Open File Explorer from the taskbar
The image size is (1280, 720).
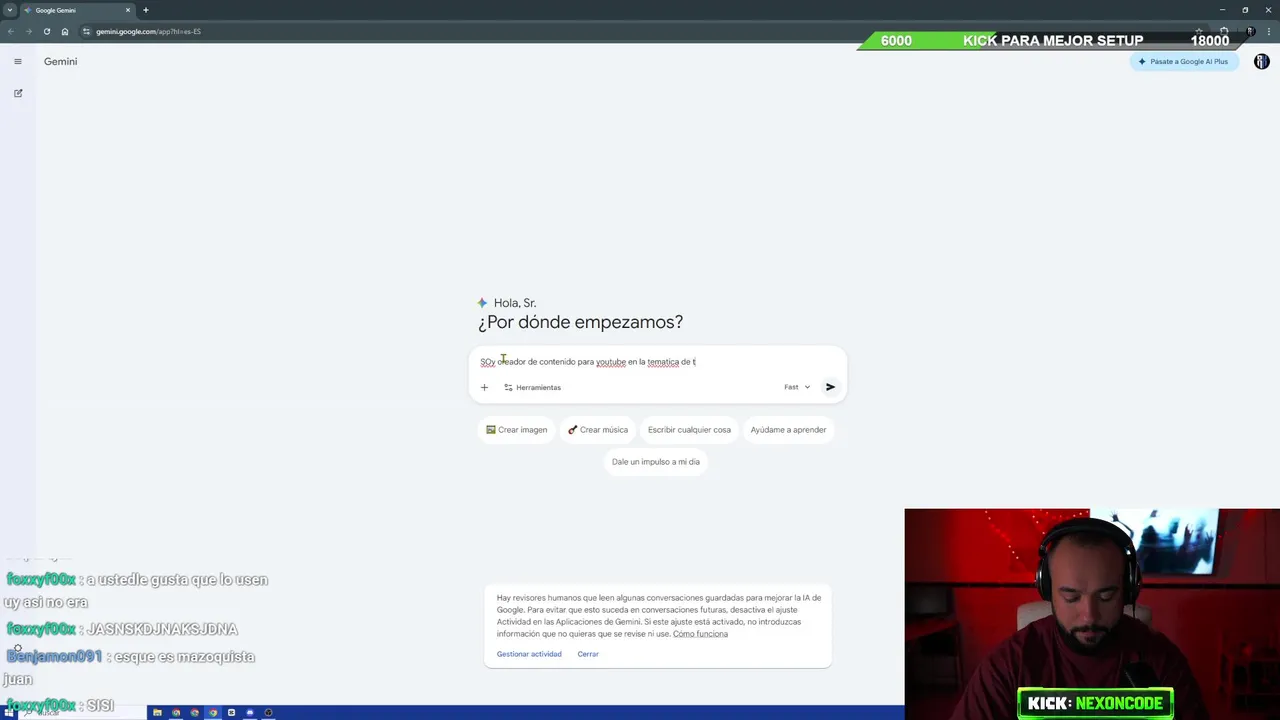(x=157, y=713)
